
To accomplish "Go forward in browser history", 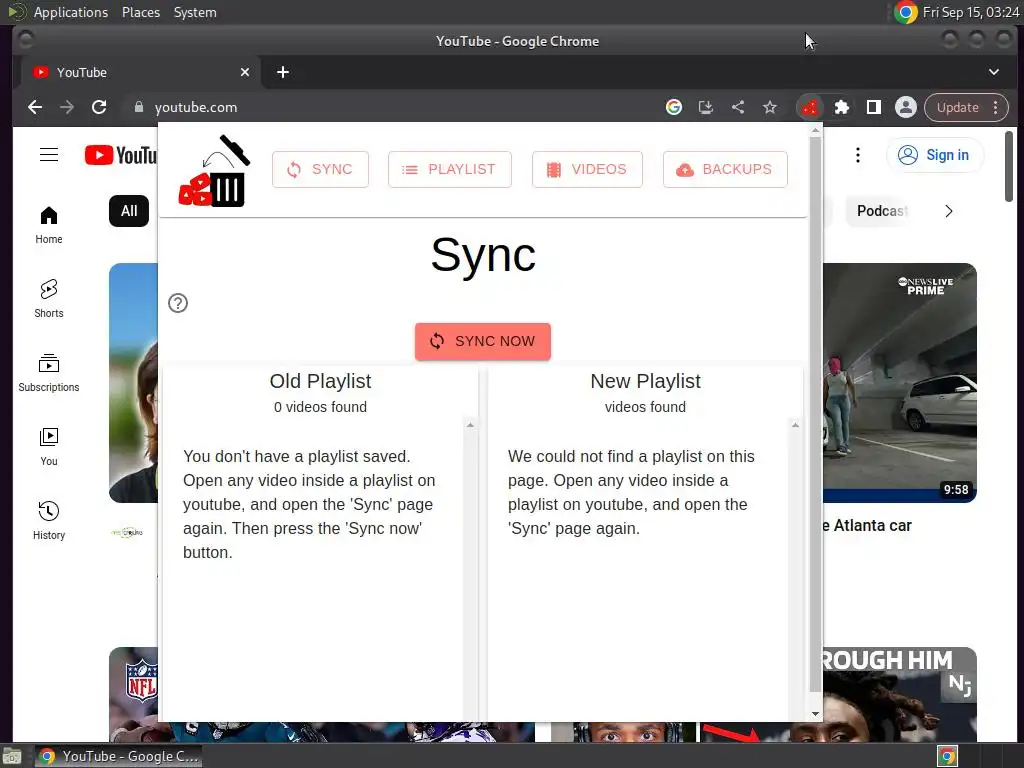I will [x=67, y=107].
